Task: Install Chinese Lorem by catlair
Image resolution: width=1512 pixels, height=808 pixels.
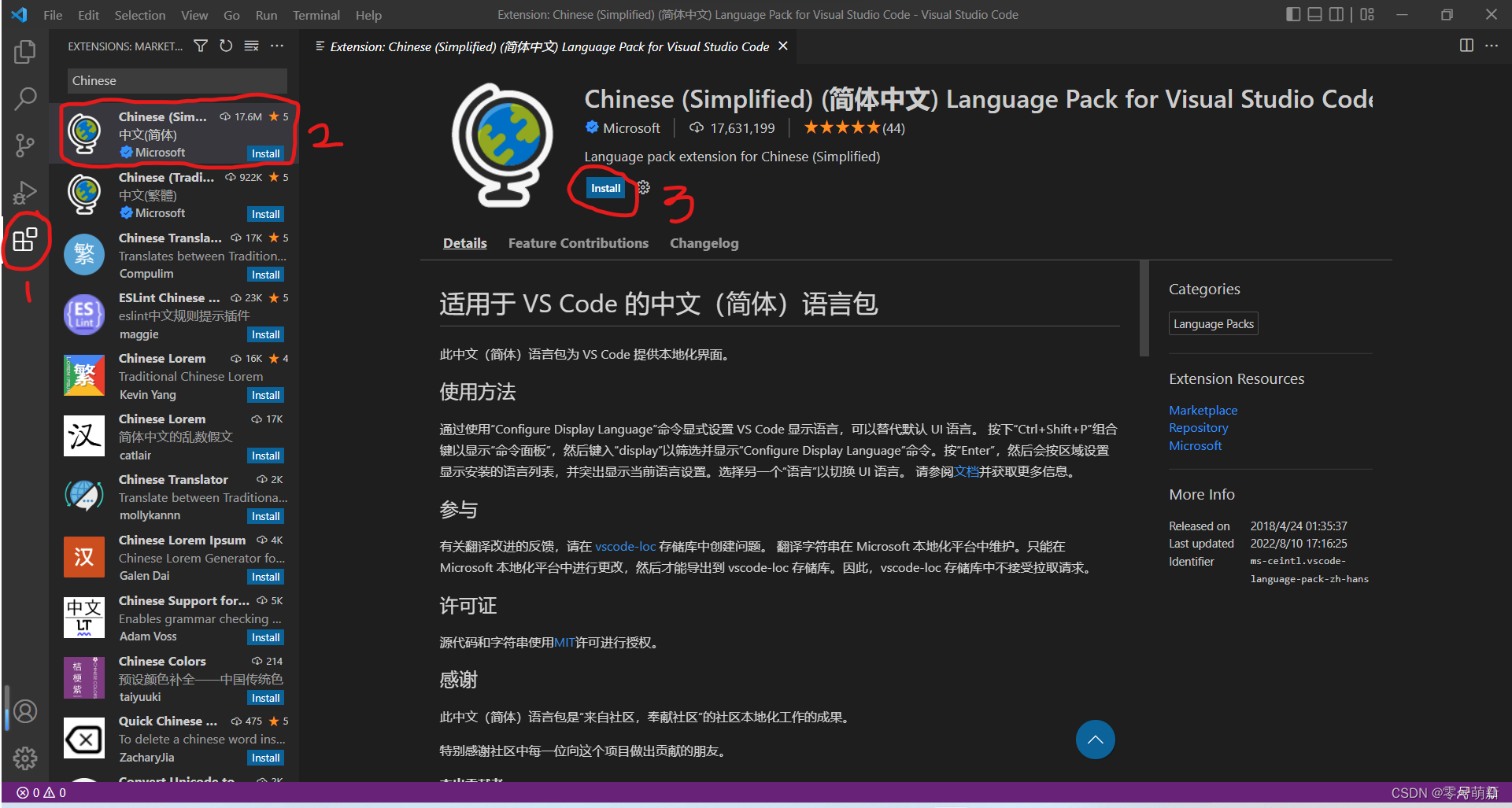Action: coord(265,456)
